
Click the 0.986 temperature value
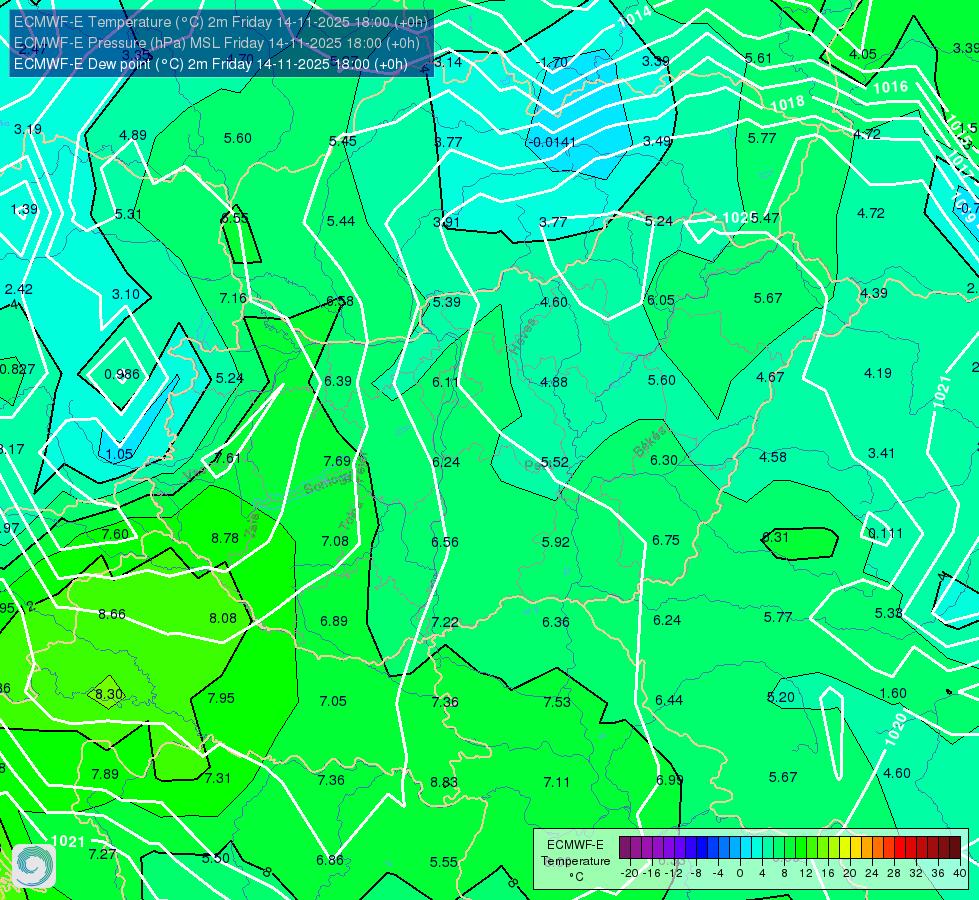[x=122, y=374]
